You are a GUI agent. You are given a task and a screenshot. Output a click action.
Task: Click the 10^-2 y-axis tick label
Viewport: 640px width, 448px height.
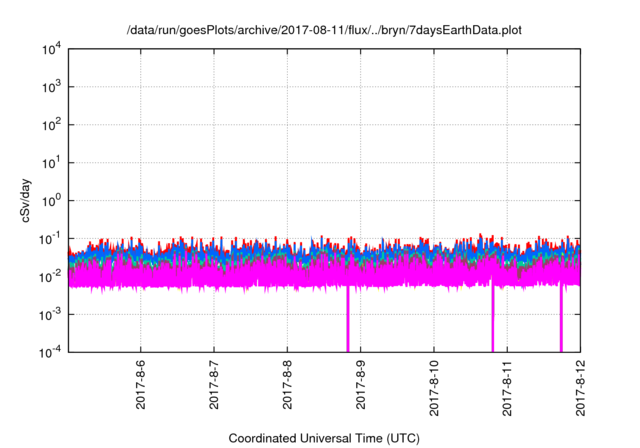50,277
